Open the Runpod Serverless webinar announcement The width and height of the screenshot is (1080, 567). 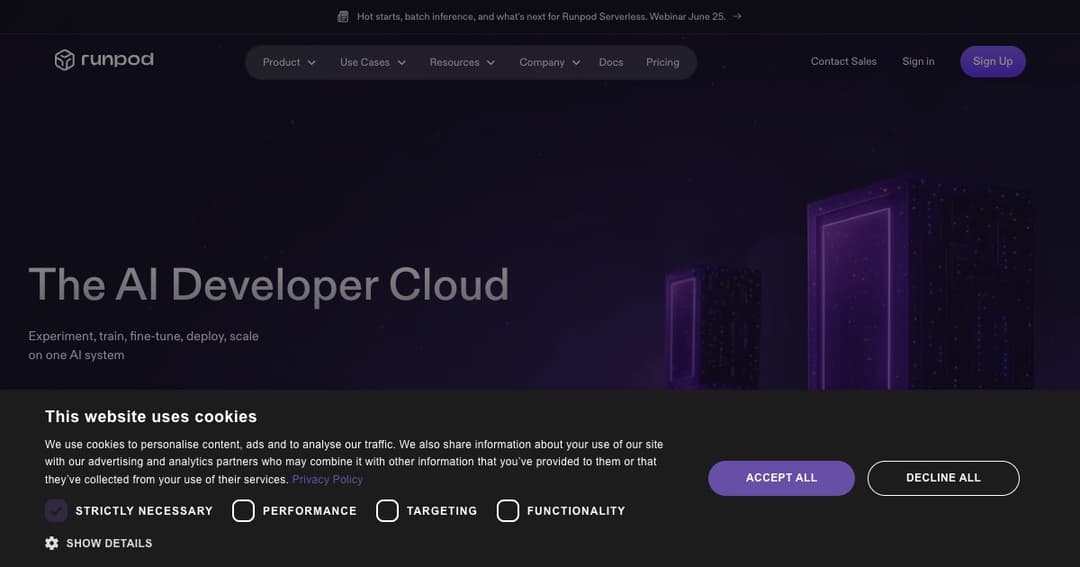coord(541,17)
